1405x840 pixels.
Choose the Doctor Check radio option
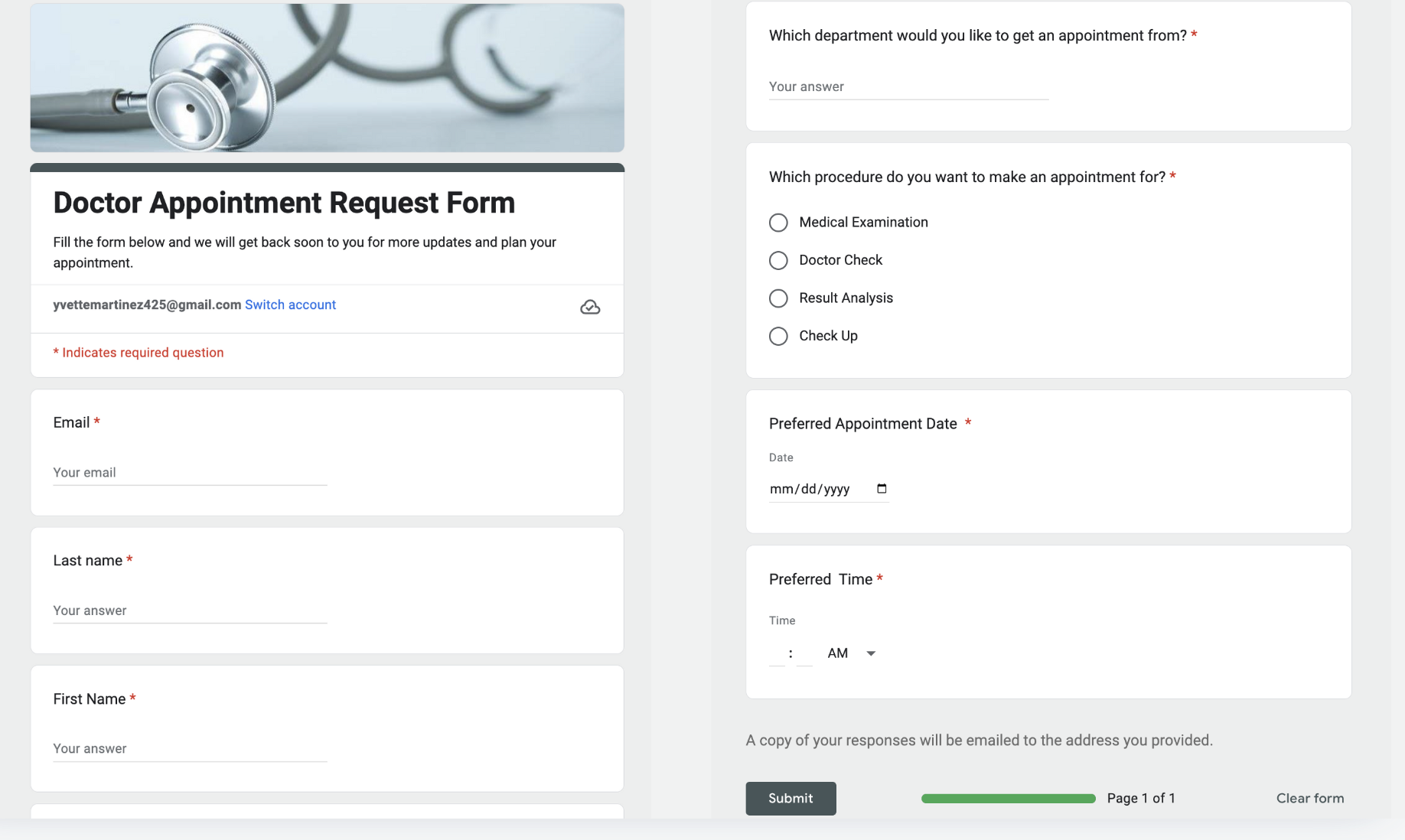coord(778,261)
